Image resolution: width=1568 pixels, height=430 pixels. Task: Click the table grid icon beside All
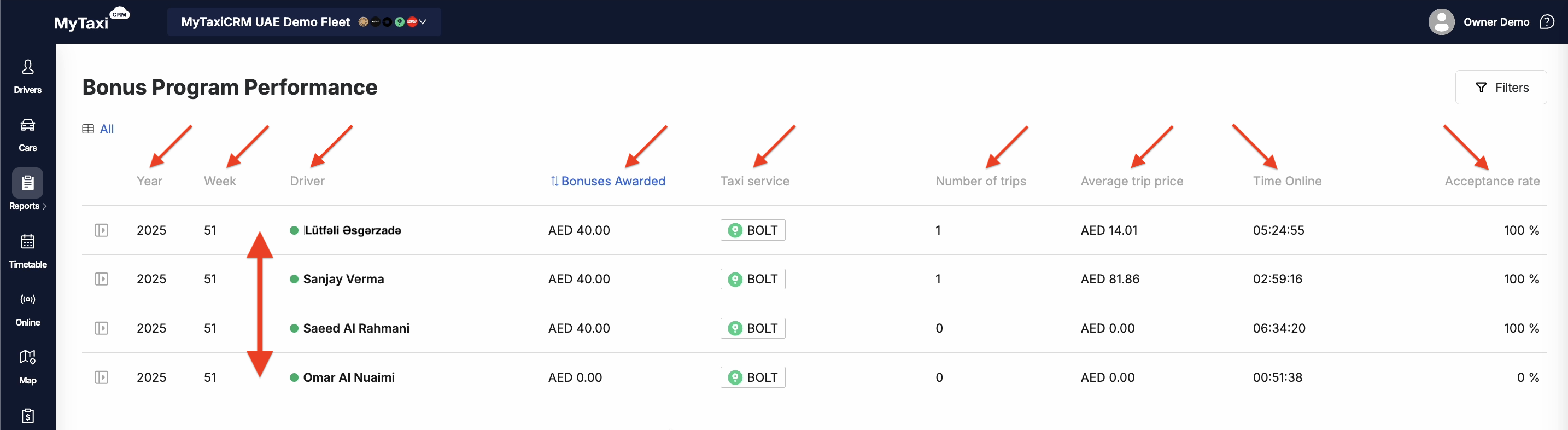pos(88,129)
